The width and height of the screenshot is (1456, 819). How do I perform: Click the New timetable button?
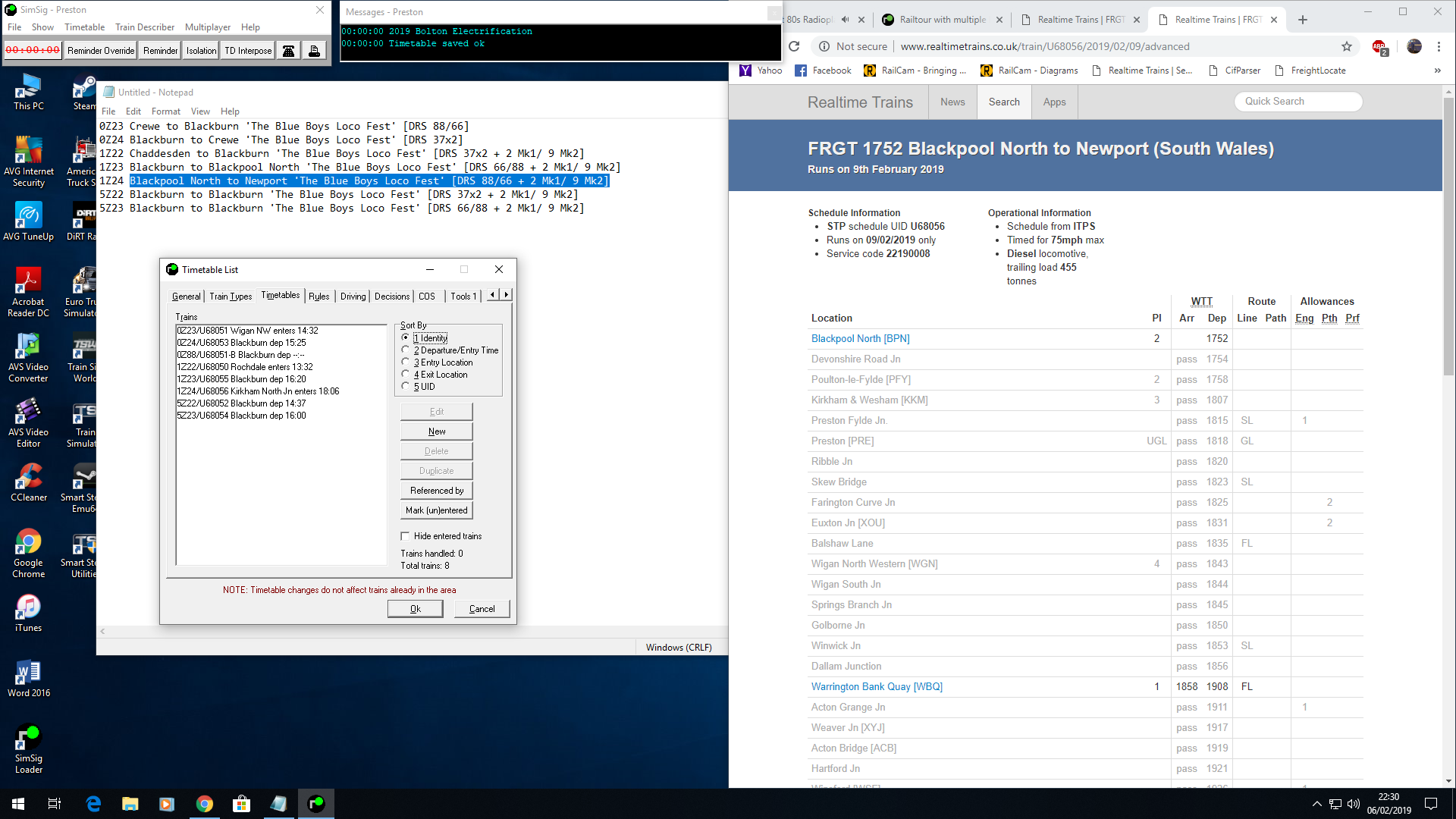pyautogui.click(x=437, y=431)
